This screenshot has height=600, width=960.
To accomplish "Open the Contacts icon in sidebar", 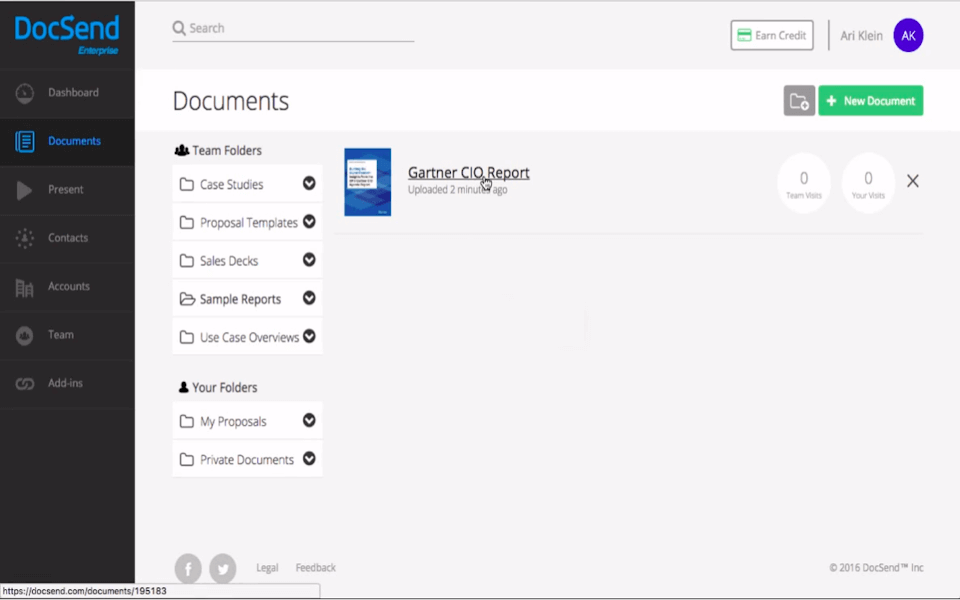I will click(x=24, y=238).
